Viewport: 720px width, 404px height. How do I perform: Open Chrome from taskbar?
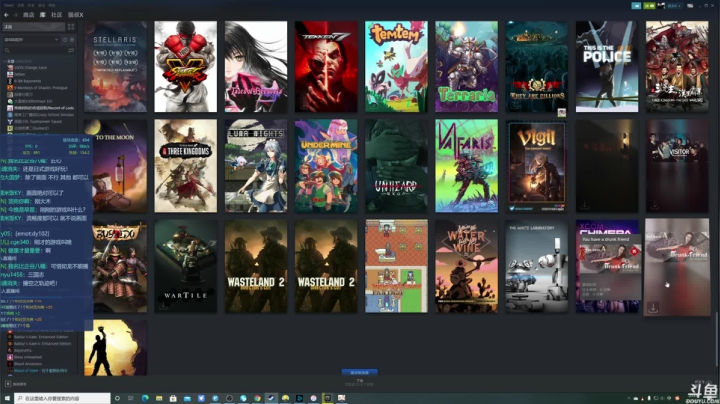tap(257, 398)
